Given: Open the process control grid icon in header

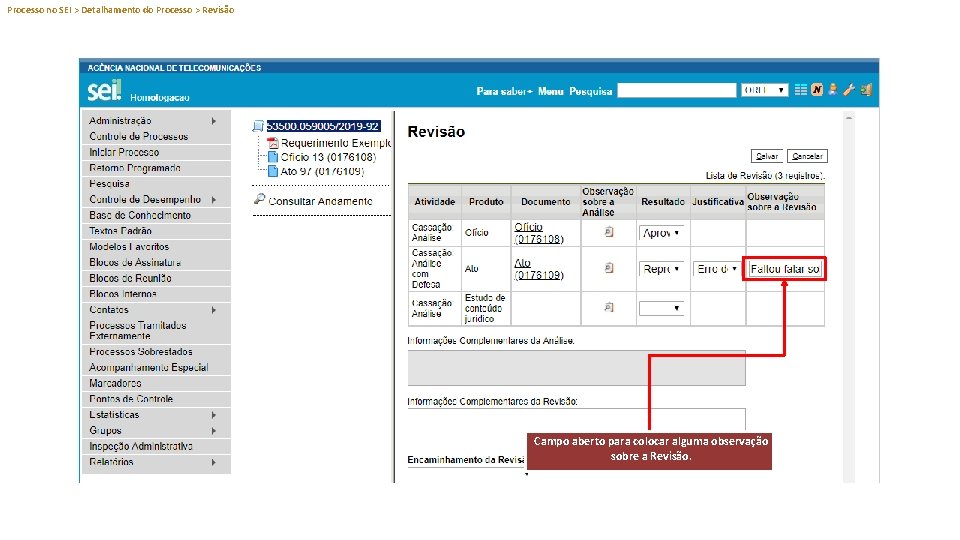Looking at the screenshot, I should click(x=800, y=90).
